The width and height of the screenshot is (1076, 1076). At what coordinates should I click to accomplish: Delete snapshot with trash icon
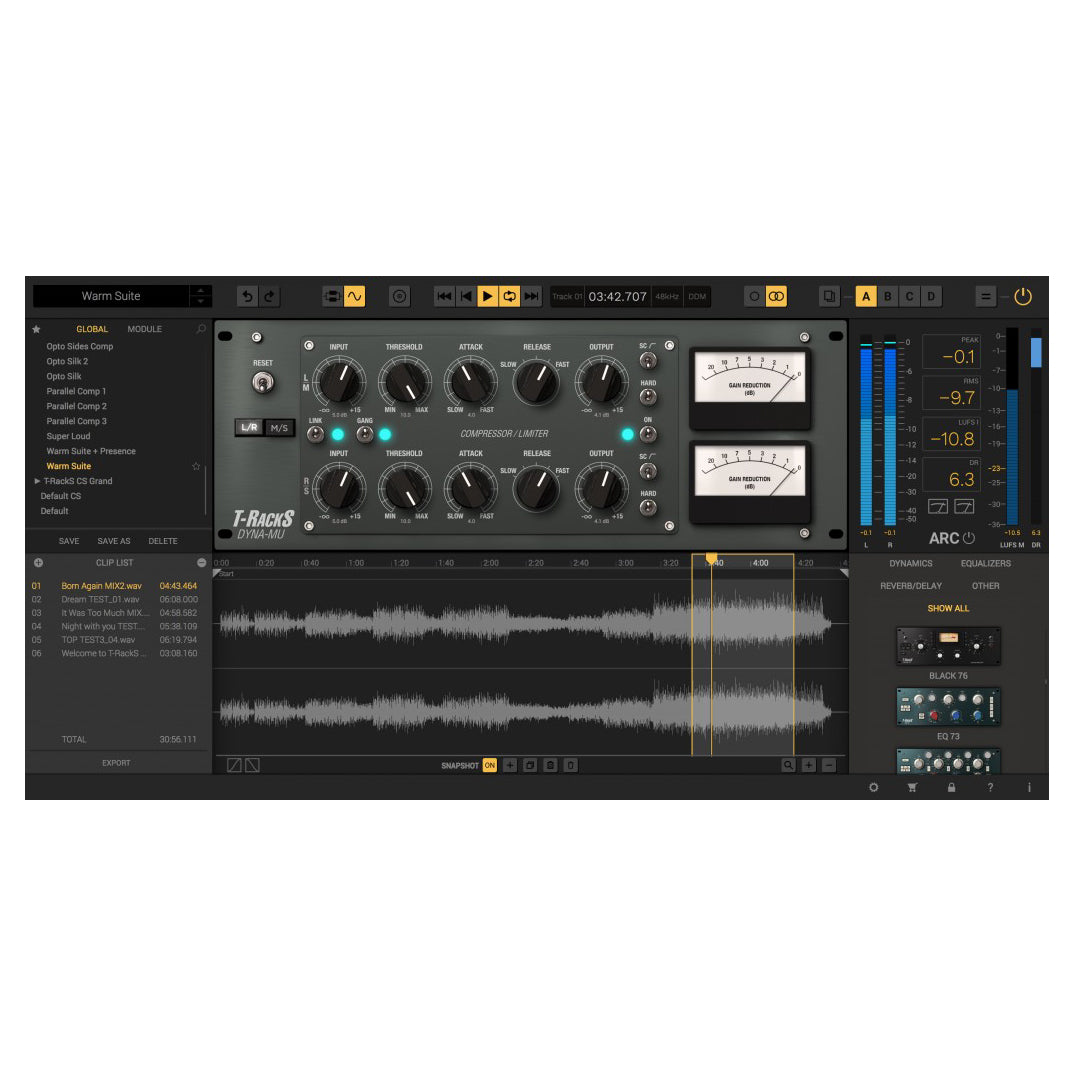(571, 765)
